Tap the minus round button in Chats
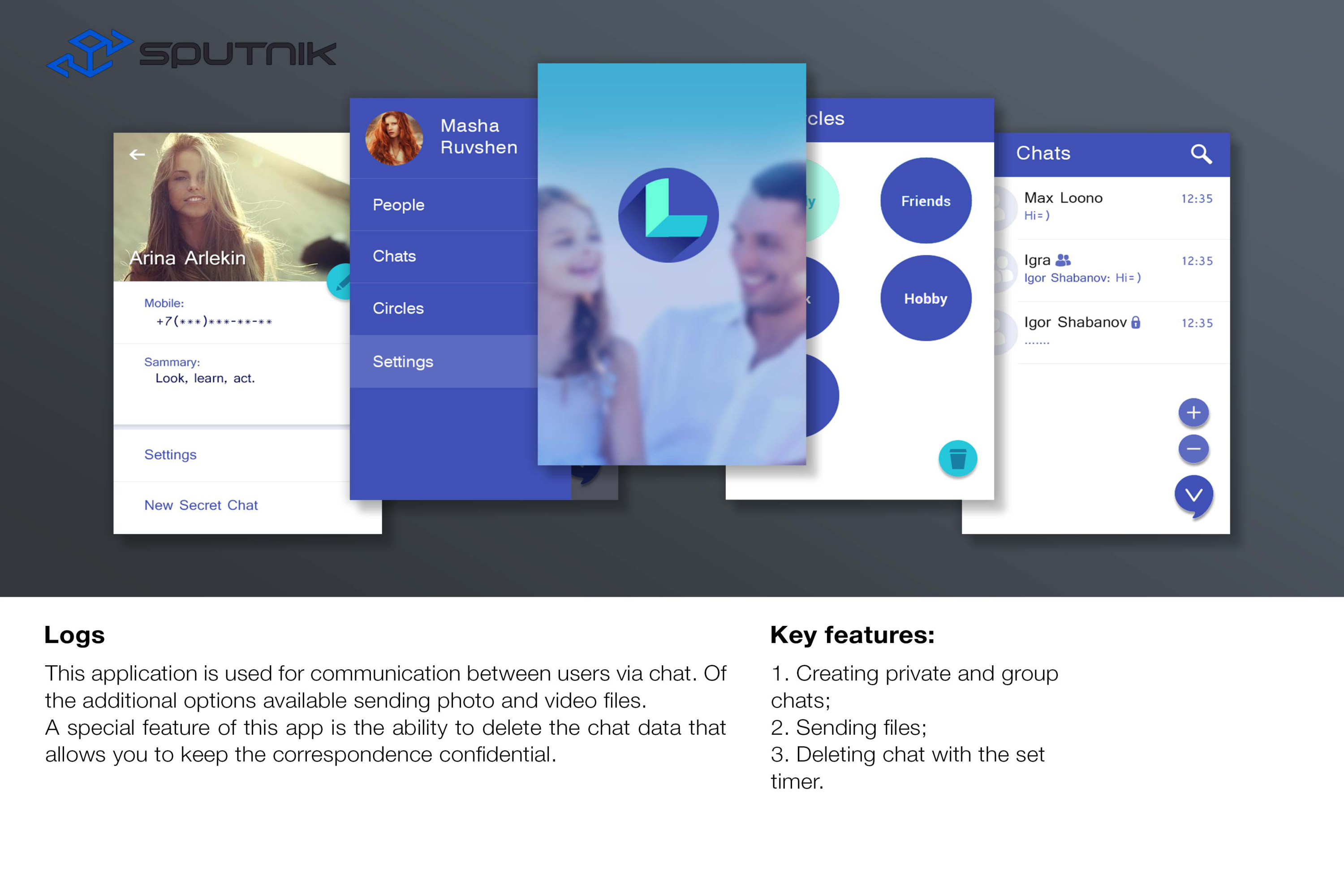Image resolution: width=1344 pixels, height=896 pixels. point(1193,448)
